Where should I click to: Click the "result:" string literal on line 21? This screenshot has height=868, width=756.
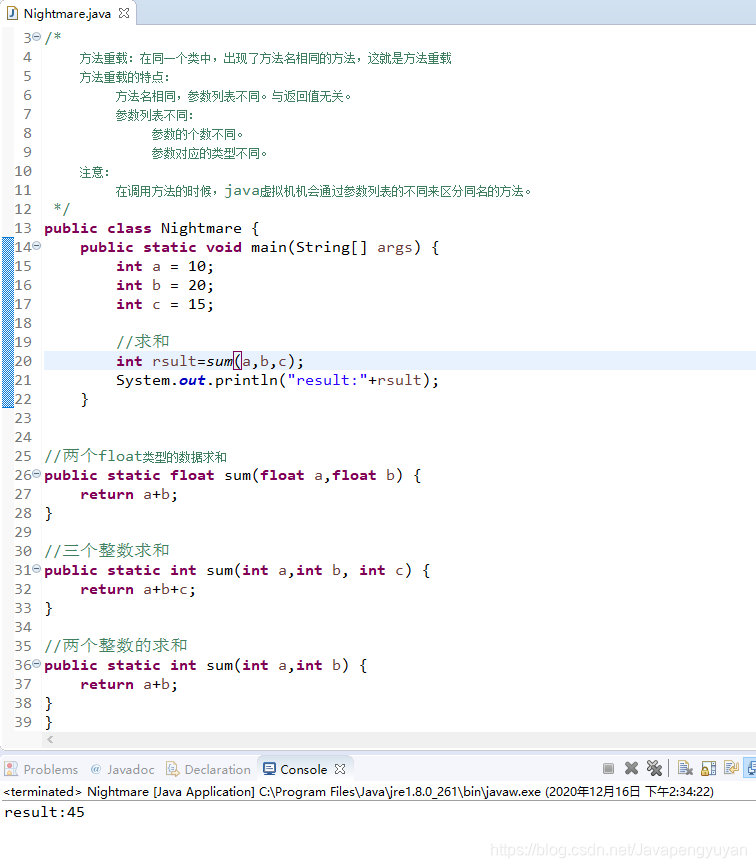point(327,380)
